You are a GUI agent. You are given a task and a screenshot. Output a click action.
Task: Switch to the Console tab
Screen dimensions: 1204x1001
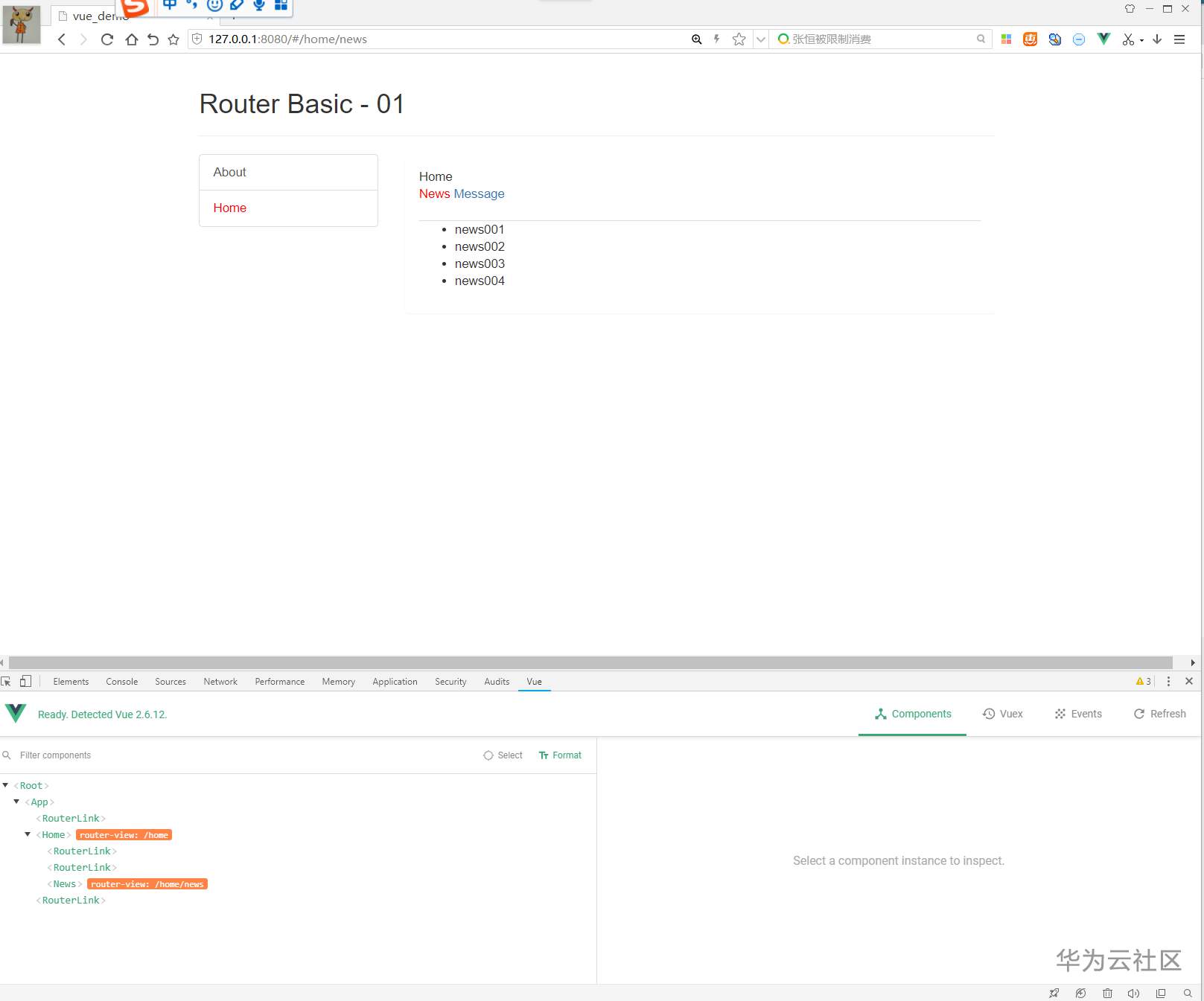tap(122, 681)
